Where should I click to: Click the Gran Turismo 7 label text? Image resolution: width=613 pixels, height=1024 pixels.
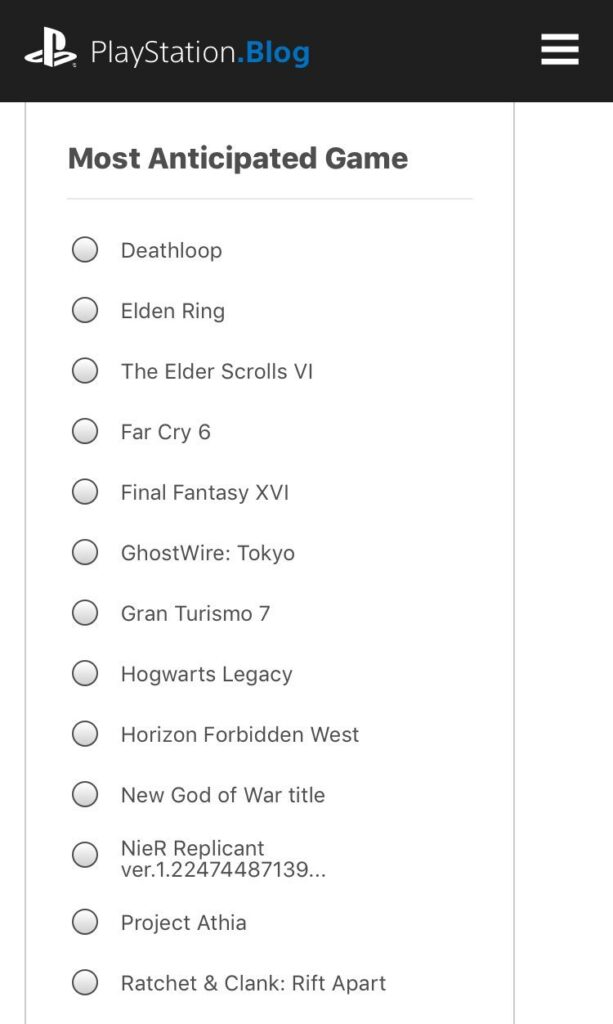[195, 613]
